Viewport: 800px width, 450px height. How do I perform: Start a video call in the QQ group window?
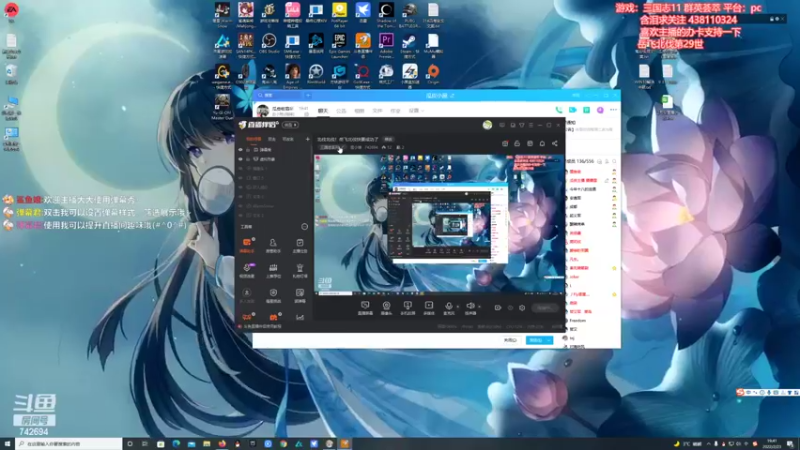tap(572, 110)
